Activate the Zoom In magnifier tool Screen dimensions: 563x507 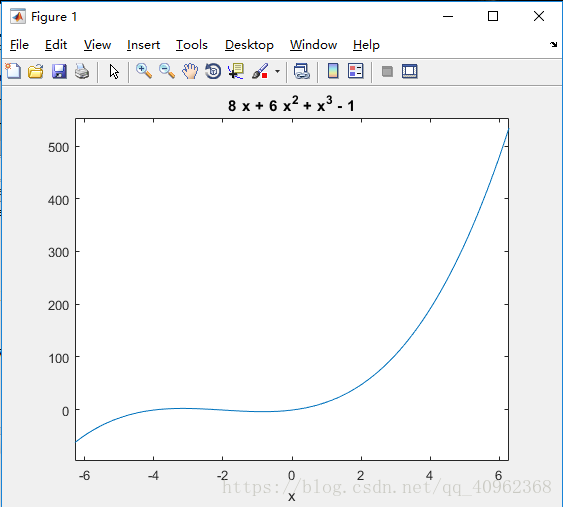[144, 71]
